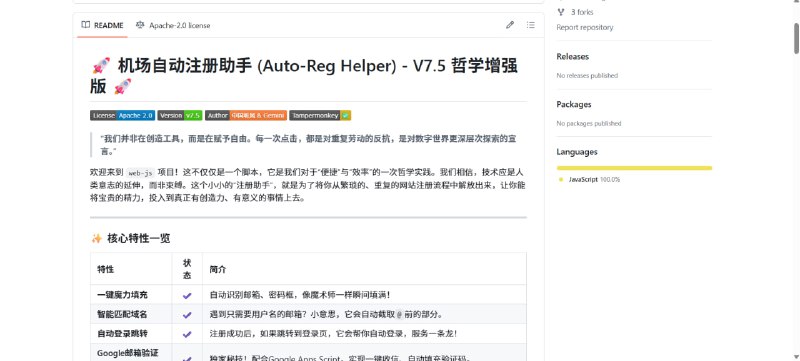Click the blockquote starting 我们并非在创造工具
The image size is (800, 361).
point(309,145)
